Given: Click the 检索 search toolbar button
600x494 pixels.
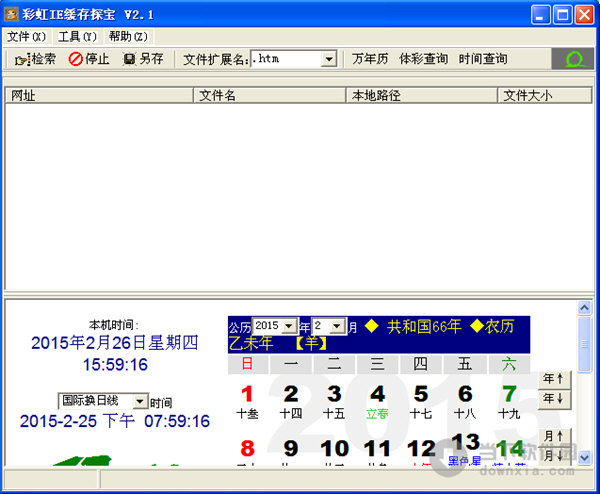Looking at the screenshot, I should 35,60.
